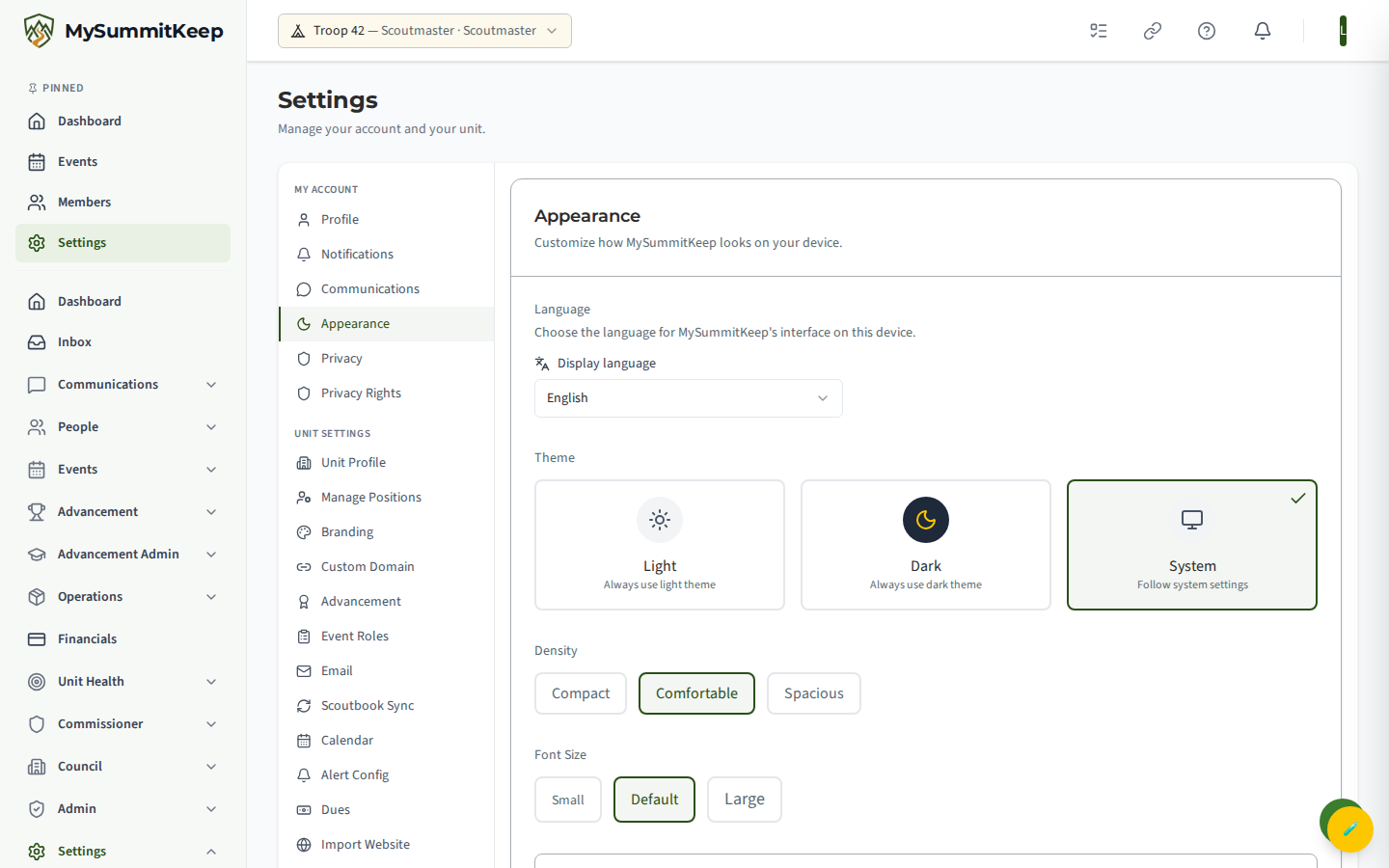Click the user avatar in header
The image size is (1389, 868).
pos(1343,31)
